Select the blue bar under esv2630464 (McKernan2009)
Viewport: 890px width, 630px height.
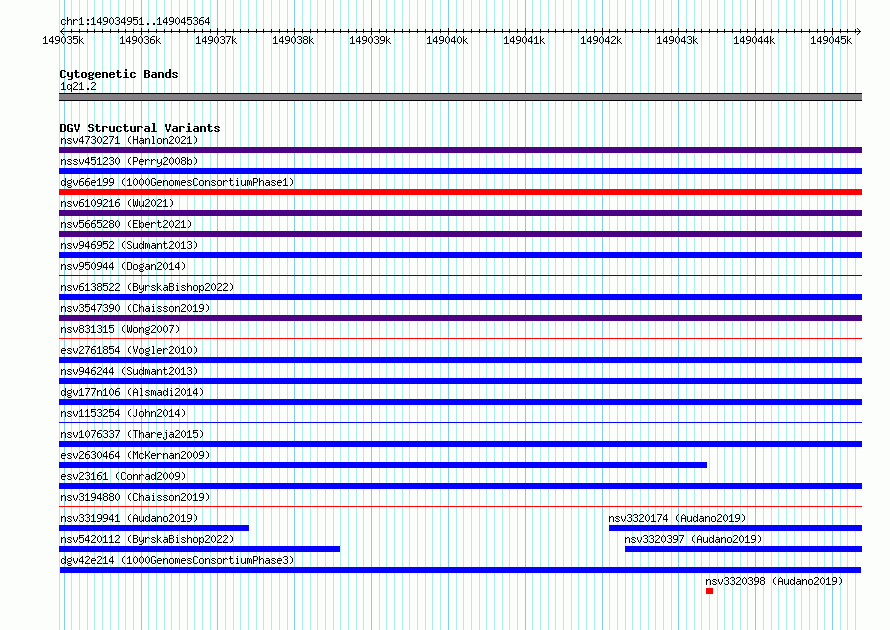coord(383,465)
